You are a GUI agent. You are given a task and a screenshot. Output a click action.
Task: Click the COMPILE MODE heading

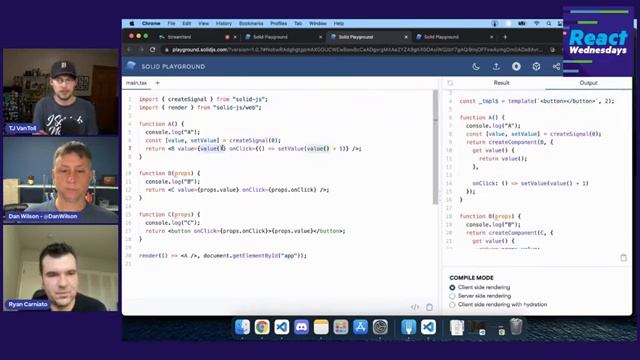tap(471, 278)
